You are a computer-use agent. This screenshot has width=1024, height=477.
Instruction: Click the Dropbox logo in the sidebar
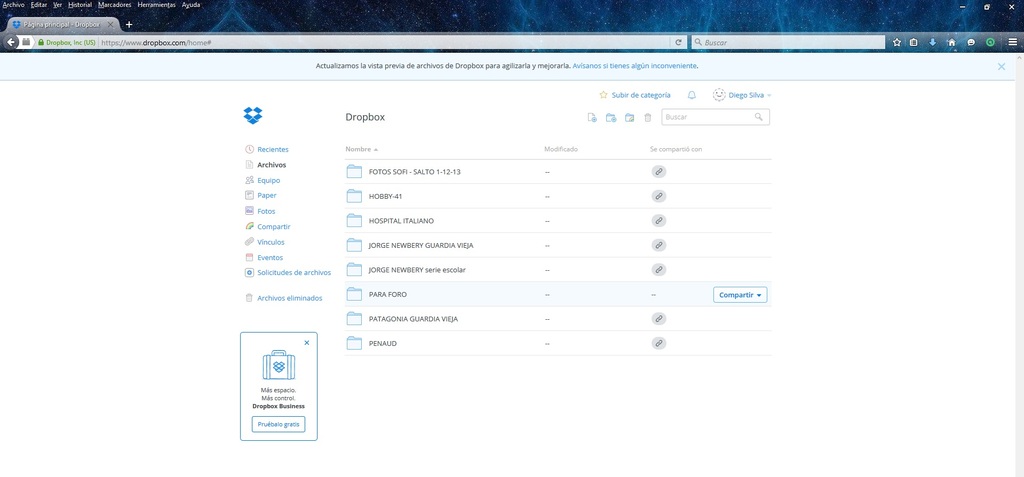(253, 115)
